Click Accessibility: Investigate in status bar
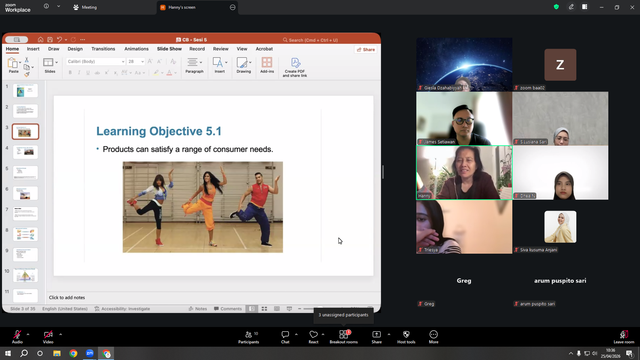This screenshot has height=360, width=640. click(122, 309)
